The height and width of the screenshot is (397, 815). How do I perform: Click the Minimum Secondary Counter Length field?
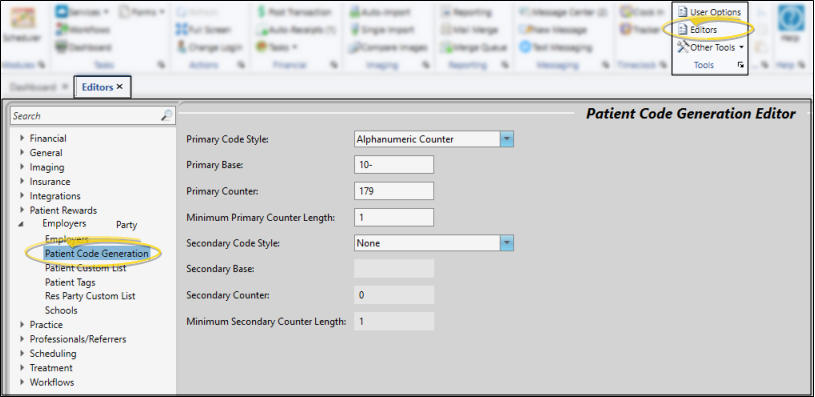(394, 321)
